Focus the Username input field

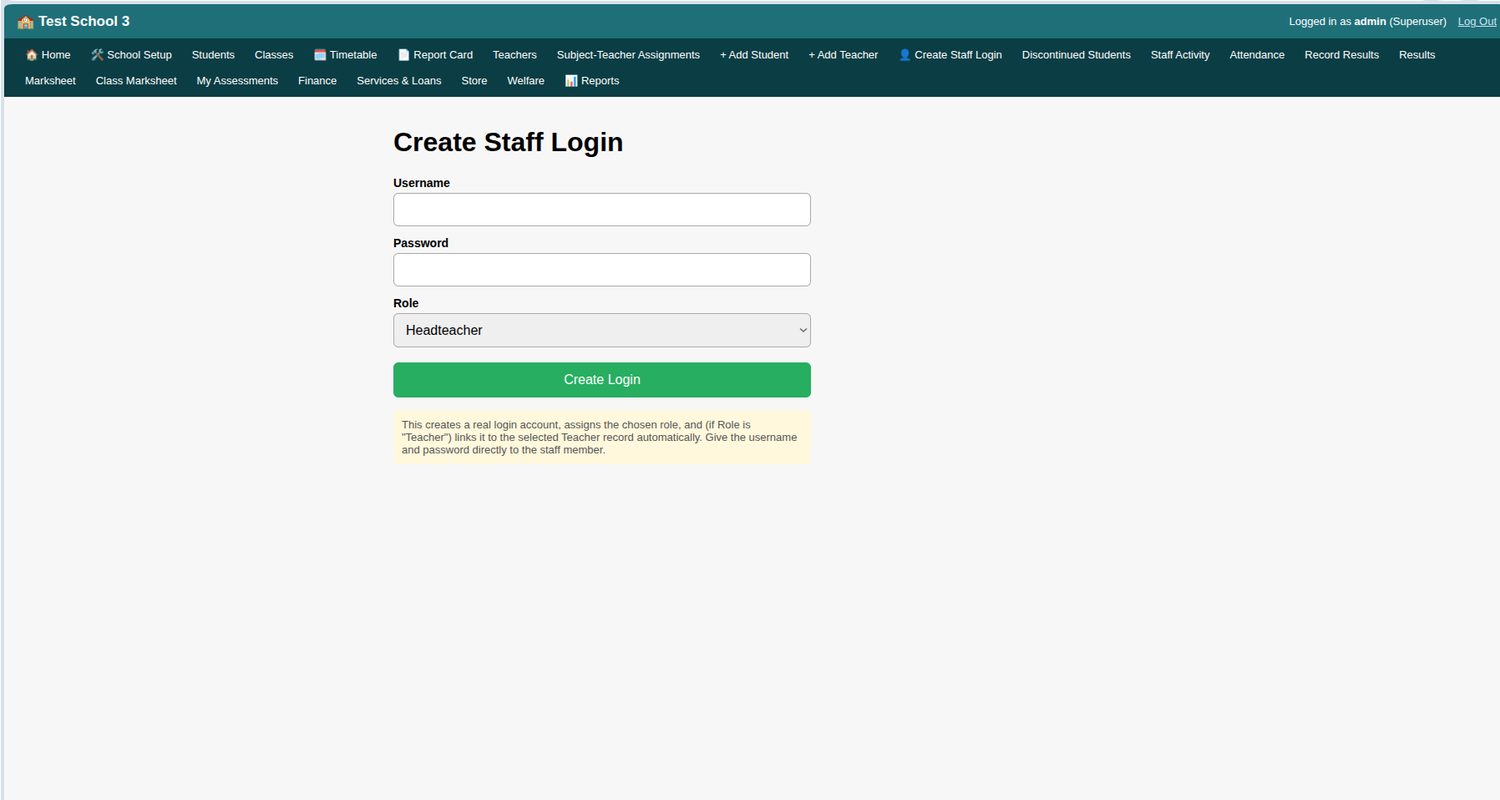602,210
